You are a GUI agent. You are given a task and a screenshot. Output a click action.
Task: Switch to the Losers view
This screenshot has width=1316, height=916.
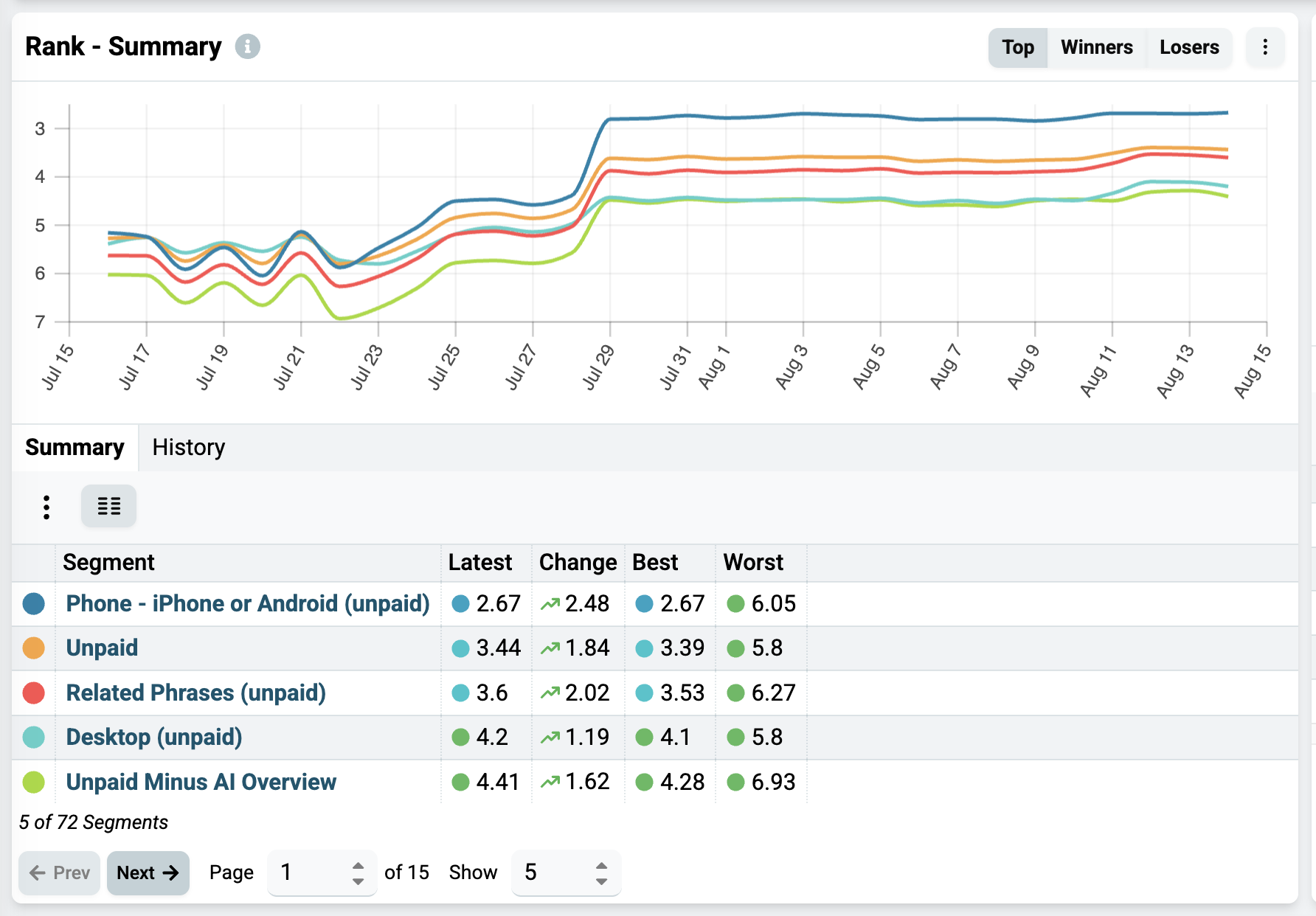coord(1189,47)
